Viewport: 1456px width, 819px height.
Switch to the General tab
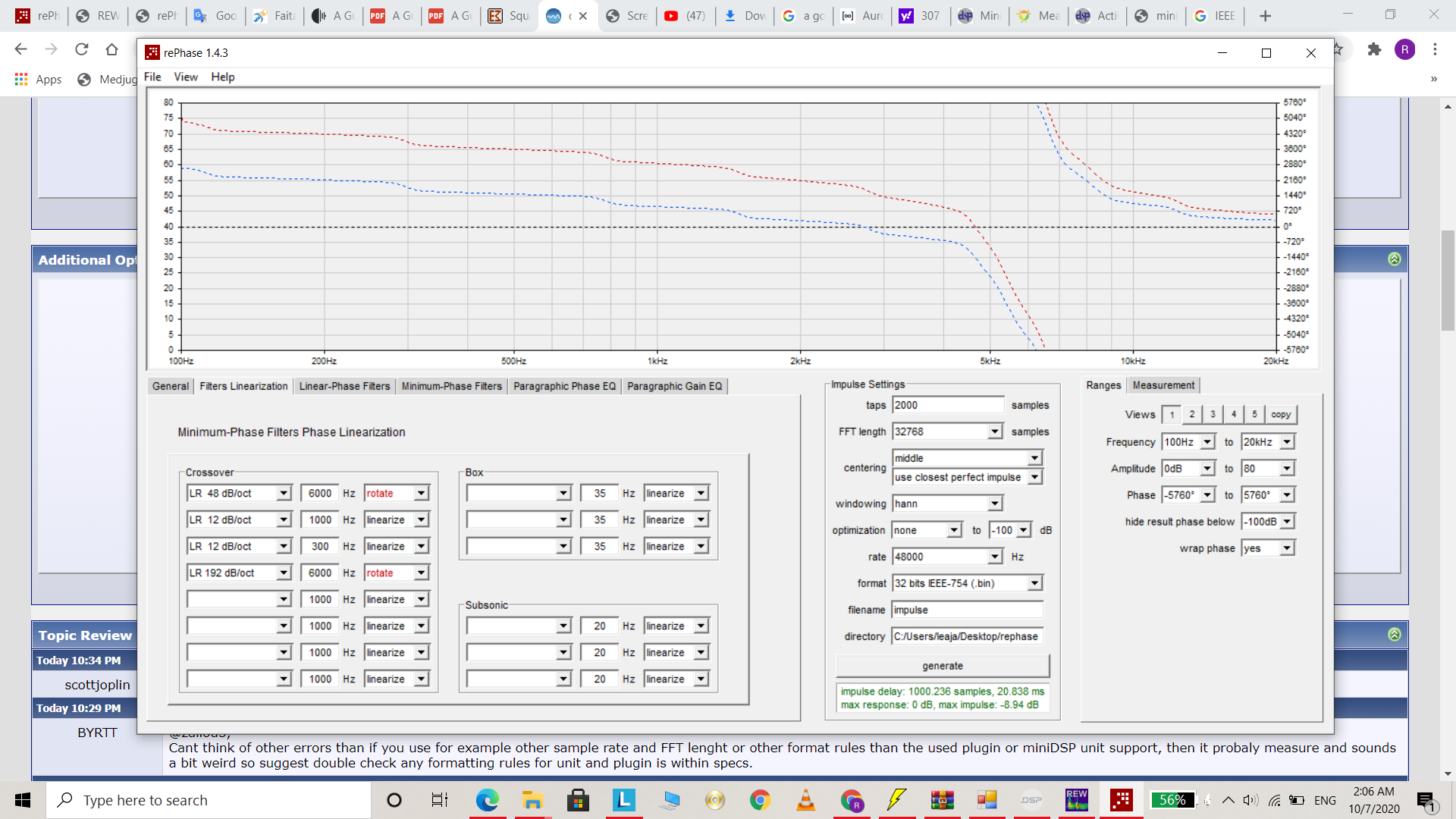171,386
